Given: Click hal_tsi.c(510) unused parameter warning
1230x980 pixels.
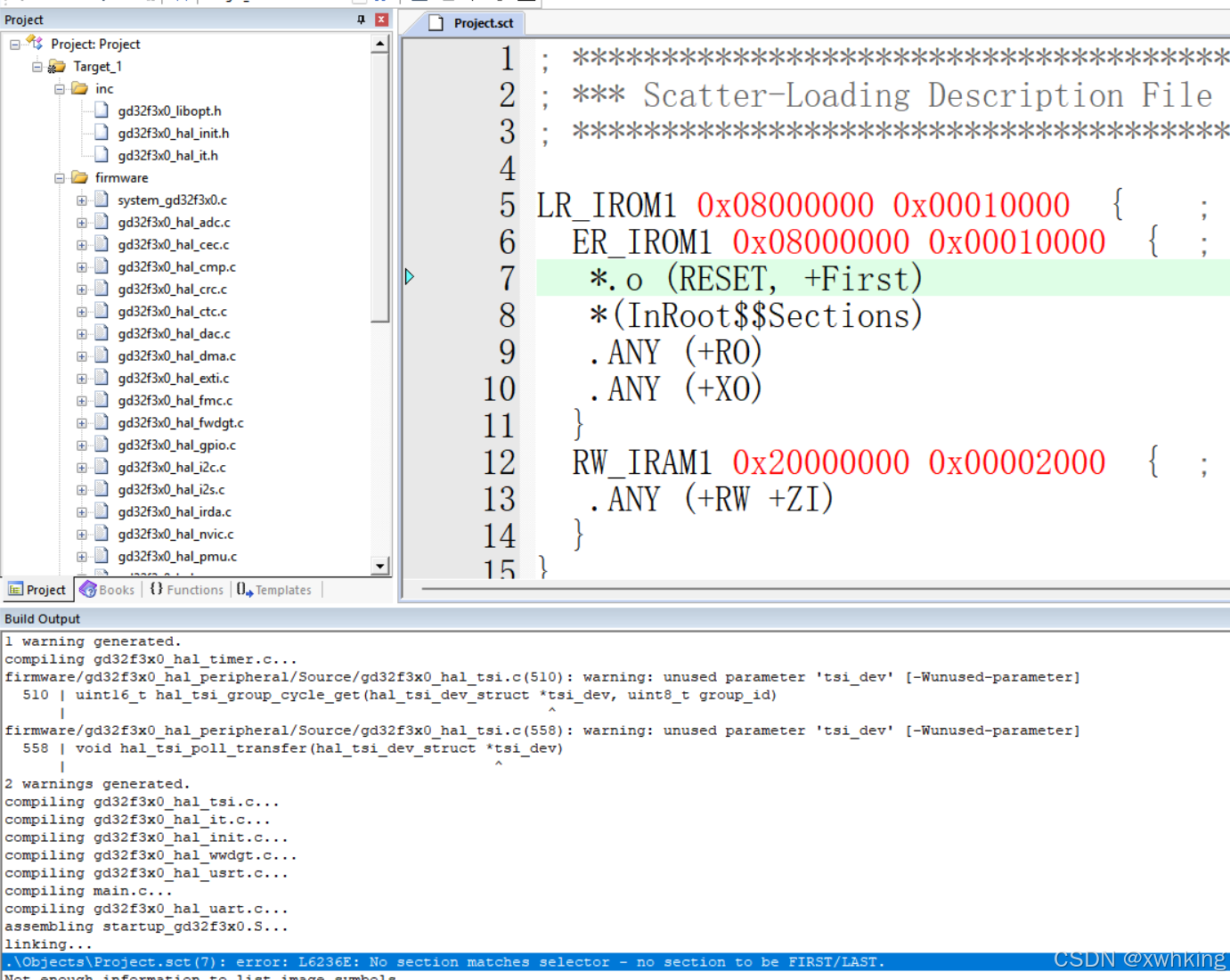Looking at the screenshot, I should coord(542,677).
